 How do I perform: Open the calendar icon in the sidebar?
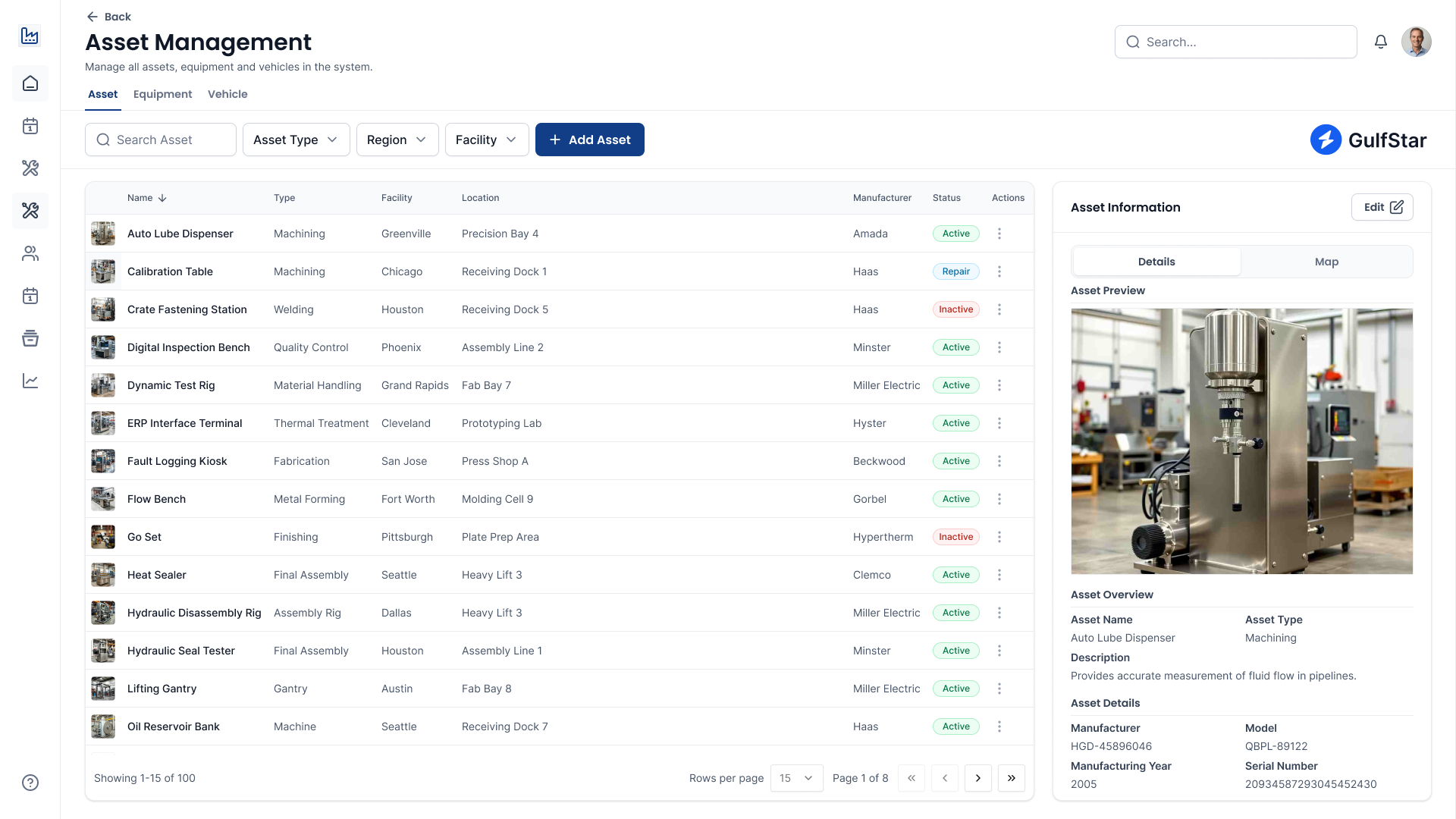[30, 127]
